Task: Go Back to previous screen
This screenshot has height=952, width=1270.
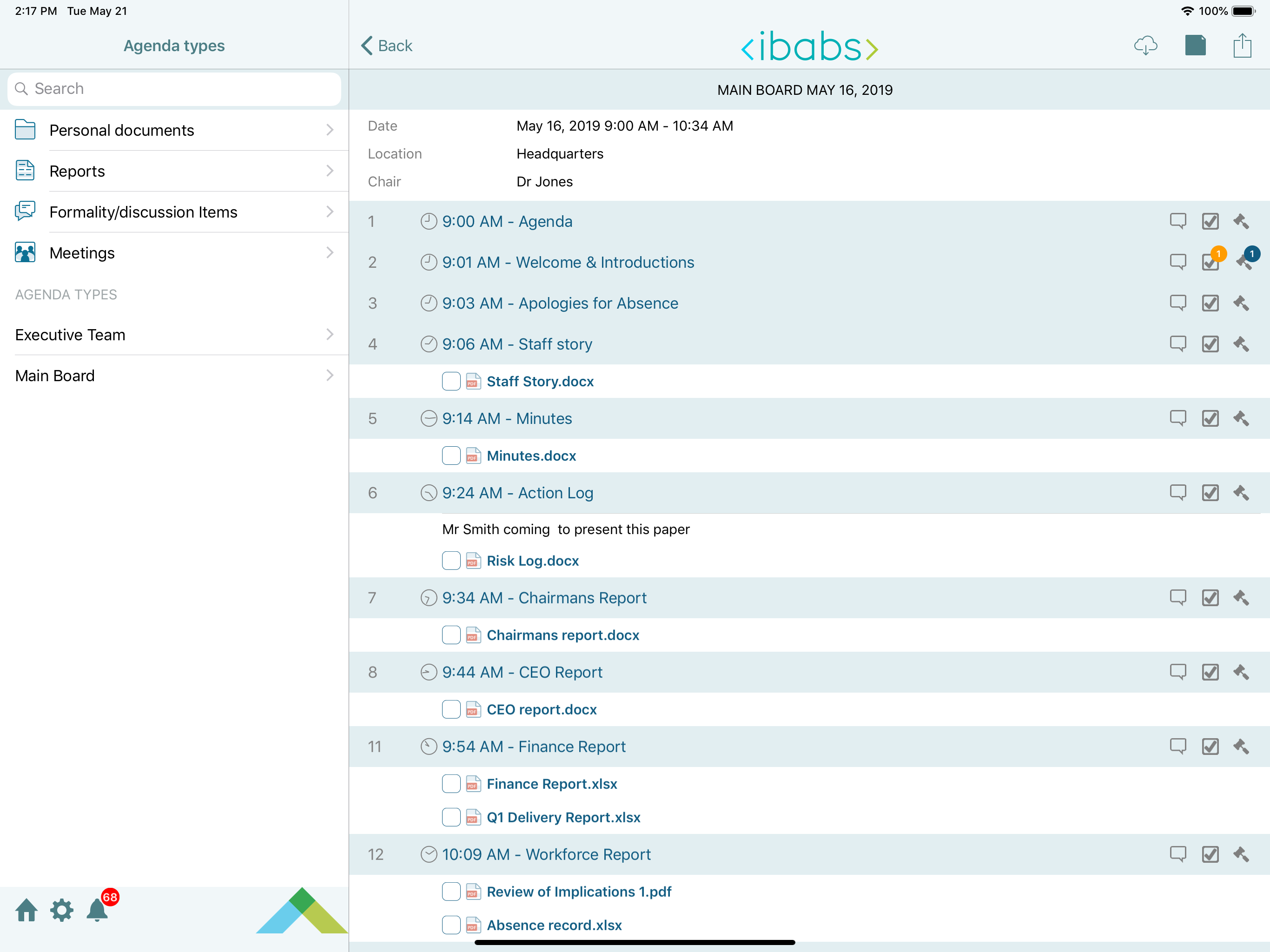Action: click(x=386, y=46)
